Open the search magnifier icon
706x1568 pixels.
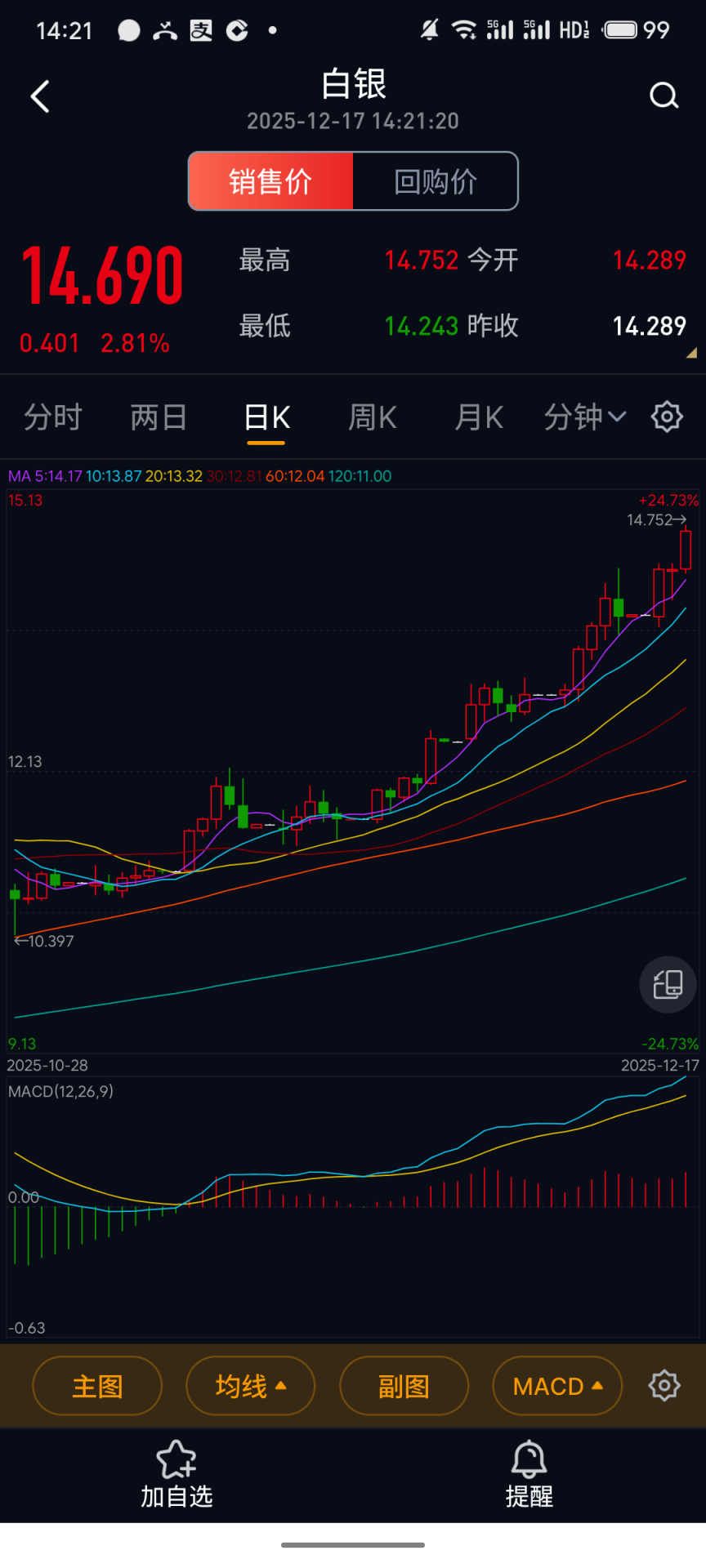click(664, 96)
